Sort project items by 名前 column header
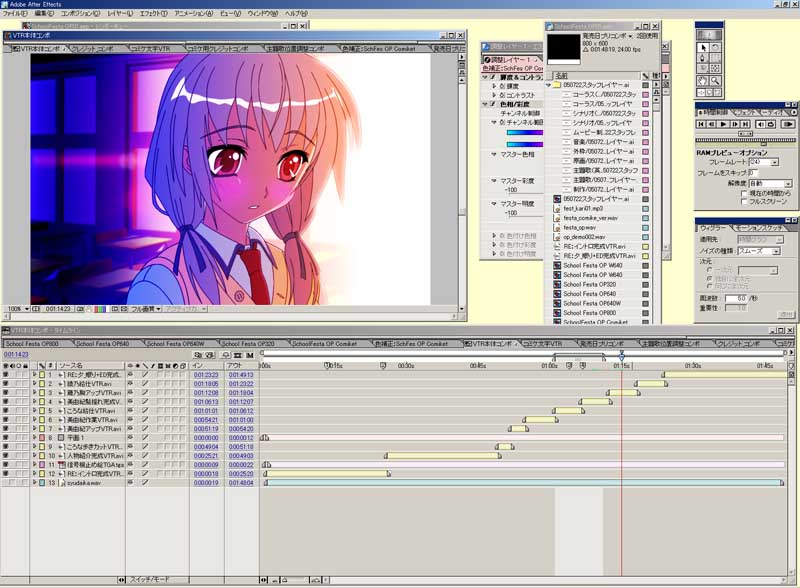 pyautogui.click(x=596, y=76)
